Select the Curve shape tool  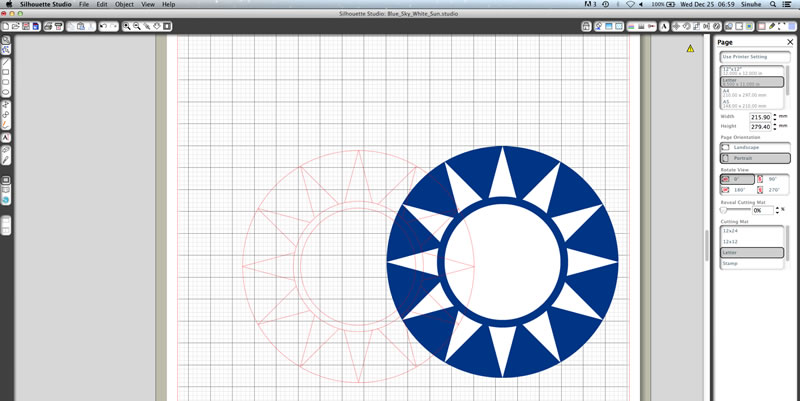click(6, 115)
